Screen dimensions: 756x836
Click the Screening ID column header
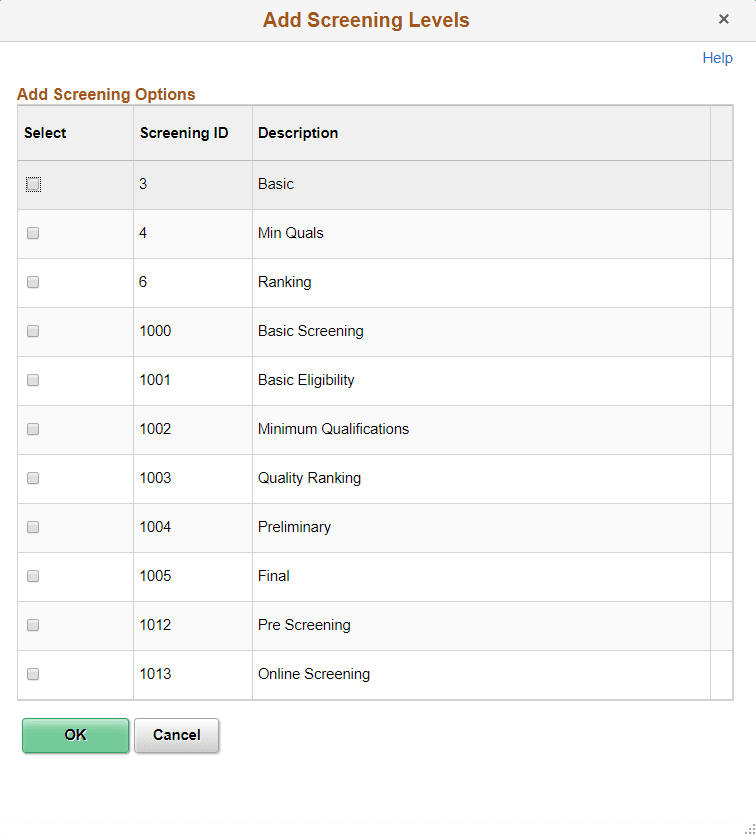[184, 132]
